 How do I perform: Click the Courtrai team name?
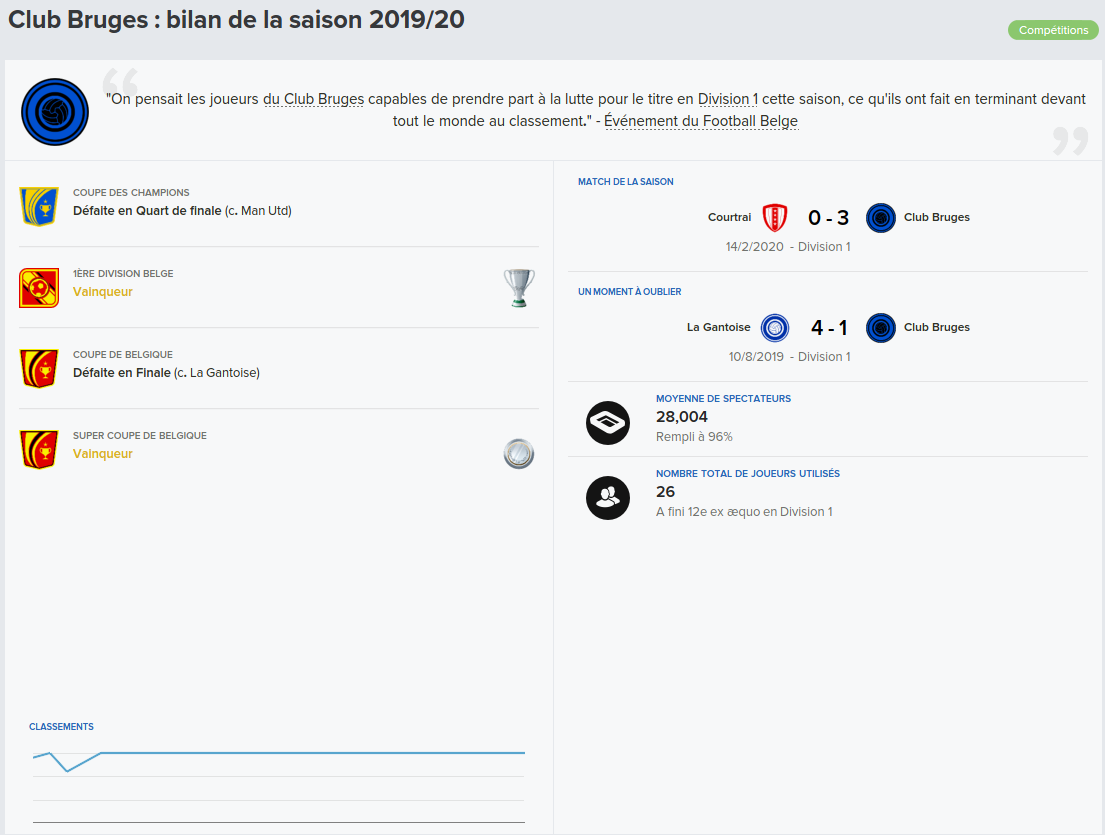729,217
